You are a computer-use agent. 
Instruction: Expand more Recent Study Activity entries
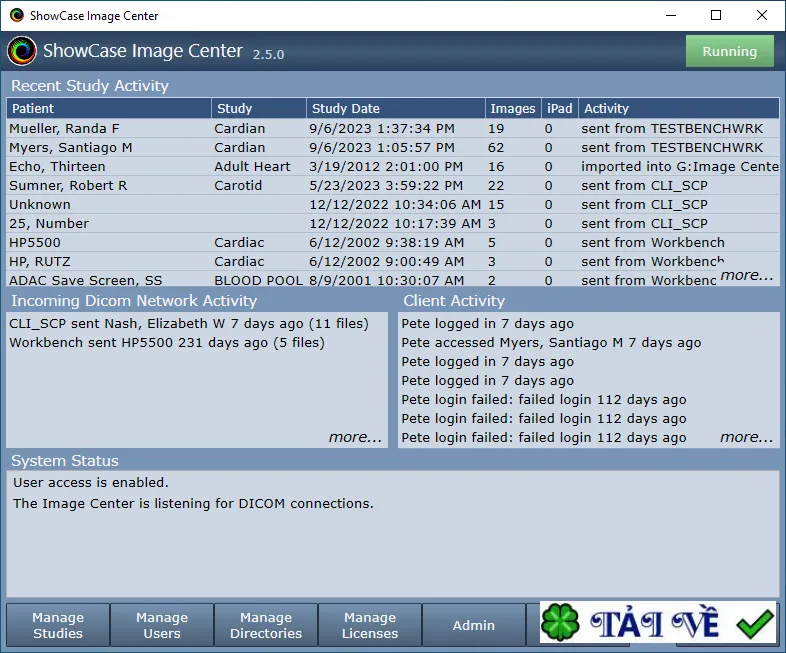pyautogui.click(x=746, y=275)
